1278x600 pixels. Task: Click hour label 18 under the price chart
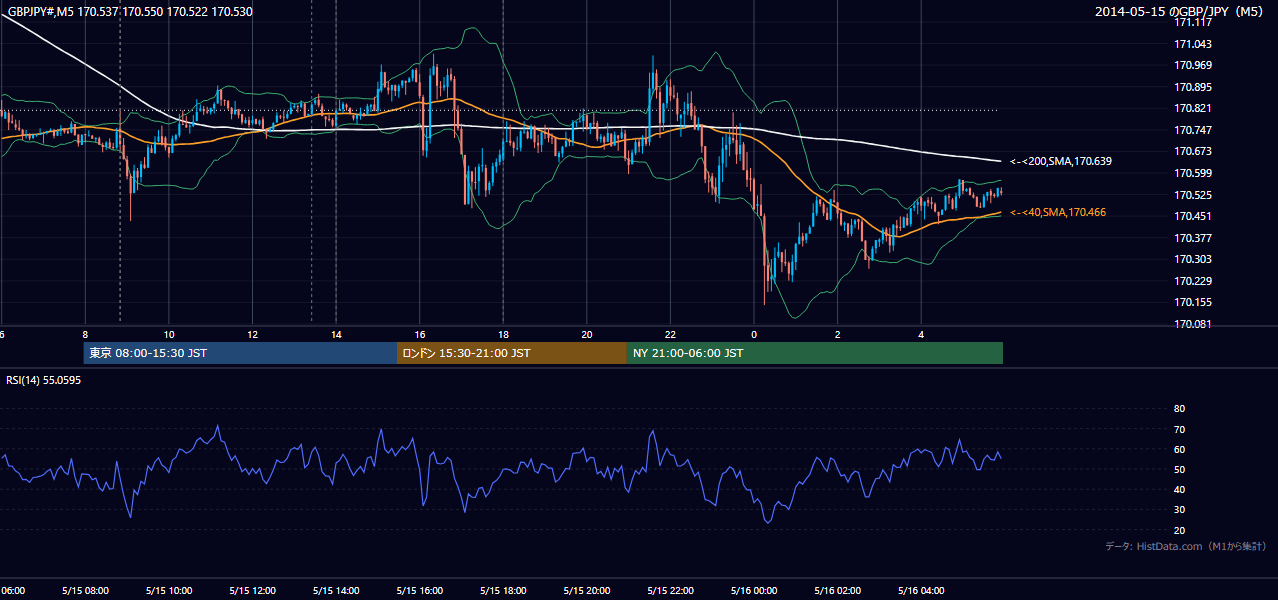(503, 335)
